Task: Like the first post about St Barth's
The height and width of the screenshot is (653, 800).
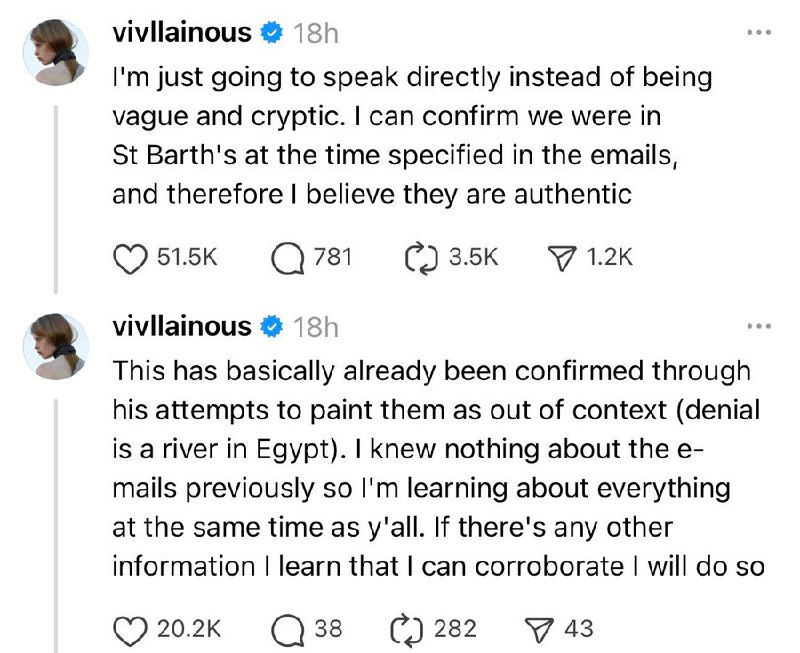Action: [127, 257]
